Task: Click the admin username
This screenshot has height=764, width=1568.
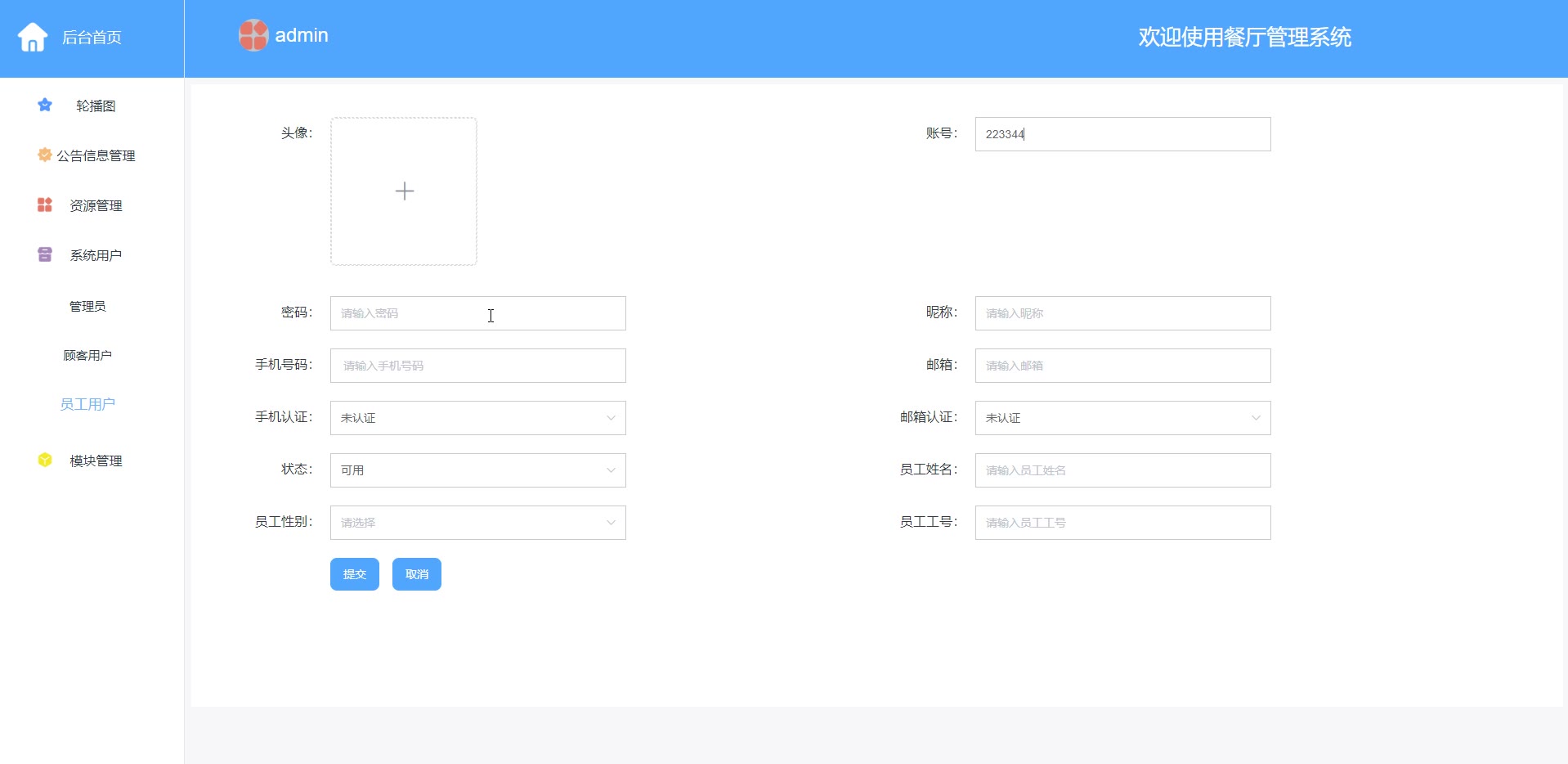Action: click(302, 35)
